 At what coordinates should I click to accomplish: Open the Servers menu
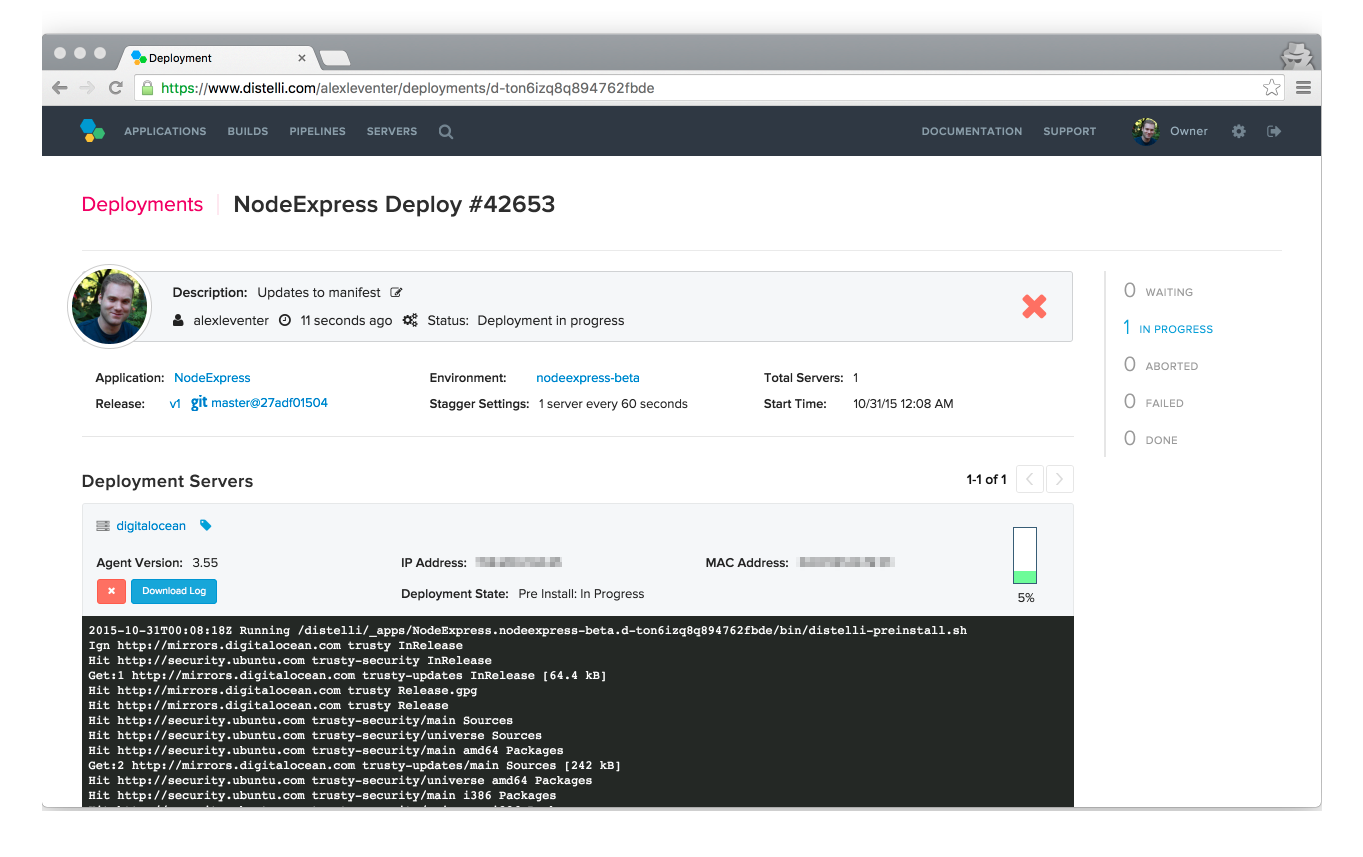(392, 131)
